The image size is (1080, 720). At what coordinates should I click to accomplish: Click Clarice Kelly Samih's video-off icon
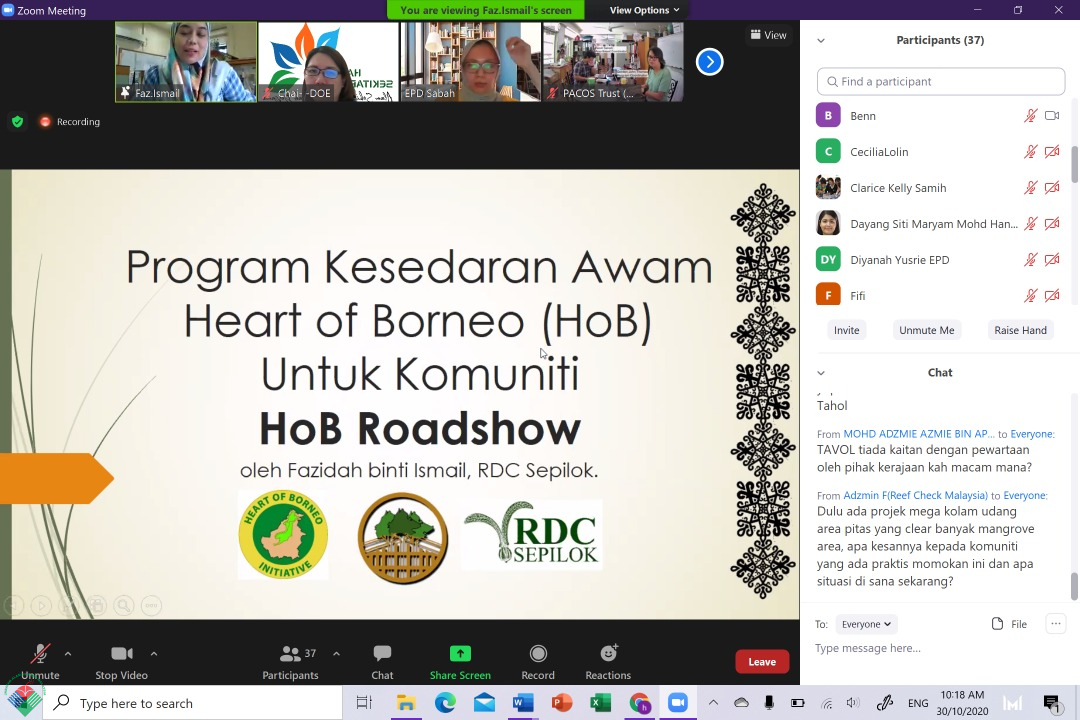click(1052, 187)
